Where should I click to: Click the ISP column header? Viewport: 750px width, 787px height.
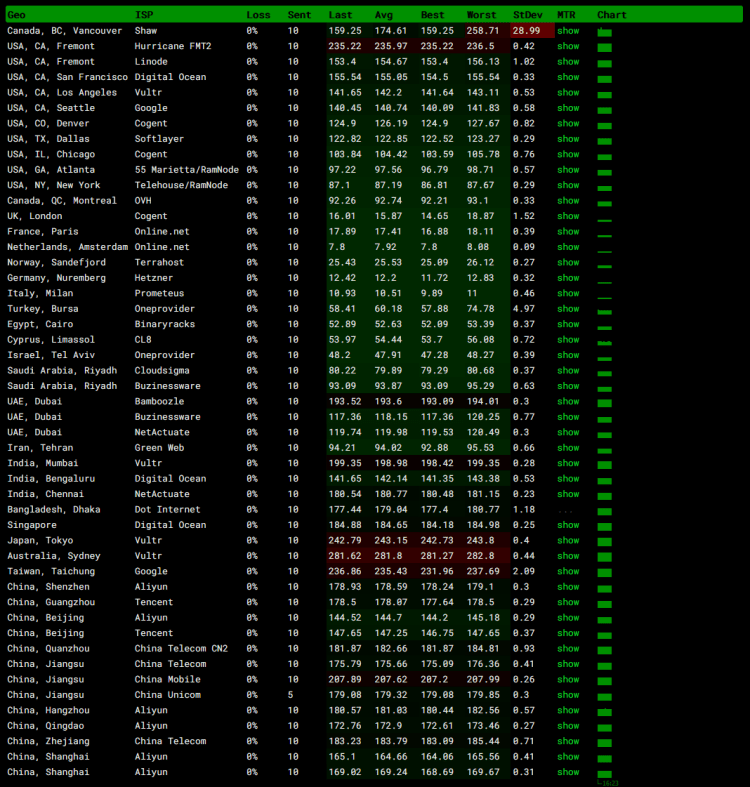click(x=144, y=15)
